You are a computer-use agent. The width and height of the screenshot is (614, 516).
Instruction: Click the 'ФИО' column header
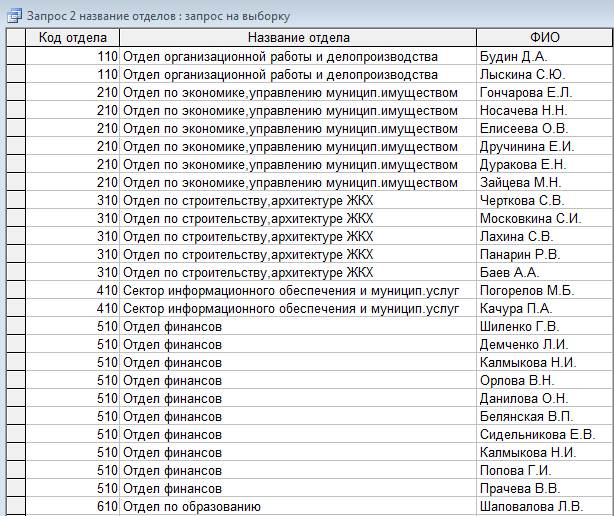[x=545, y=38]
